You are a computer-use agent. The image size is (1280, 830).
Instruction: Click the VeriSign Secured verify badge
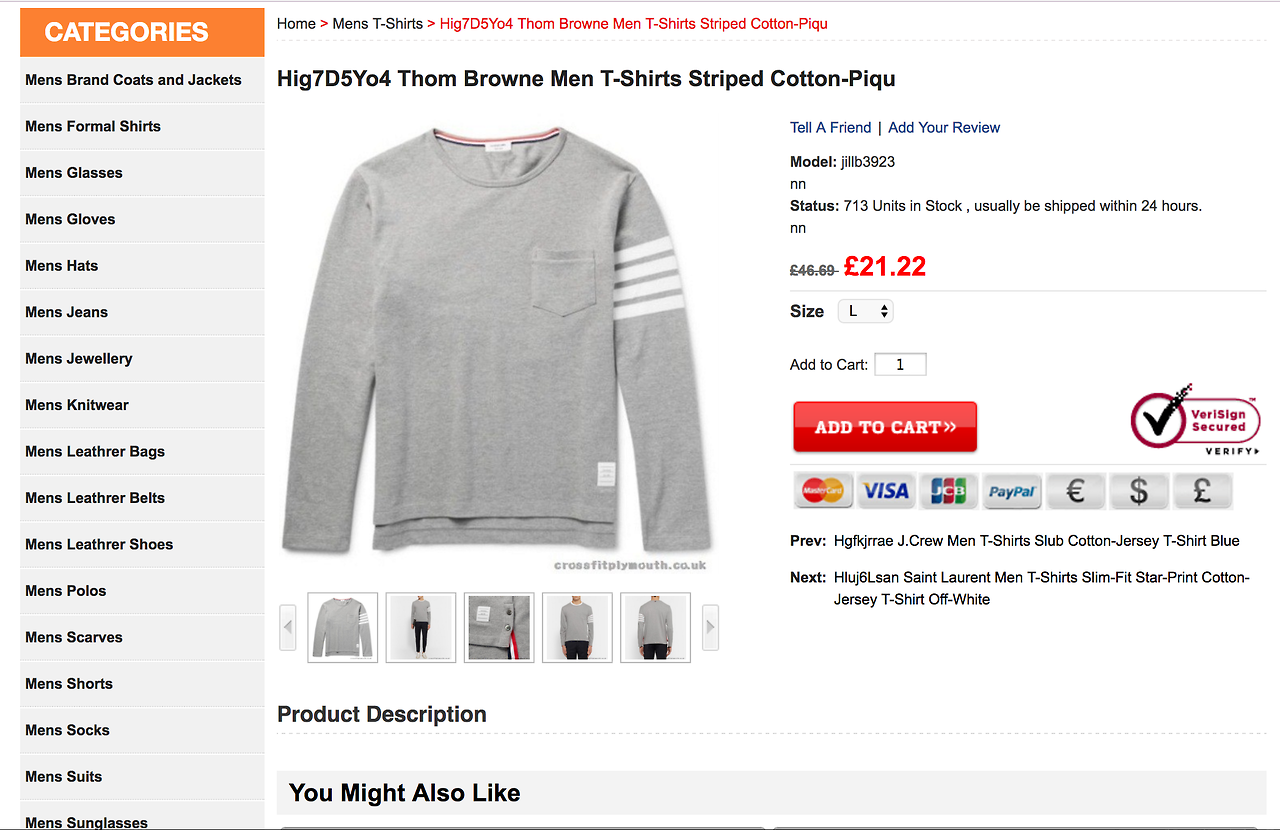[x=1195, y=420]
